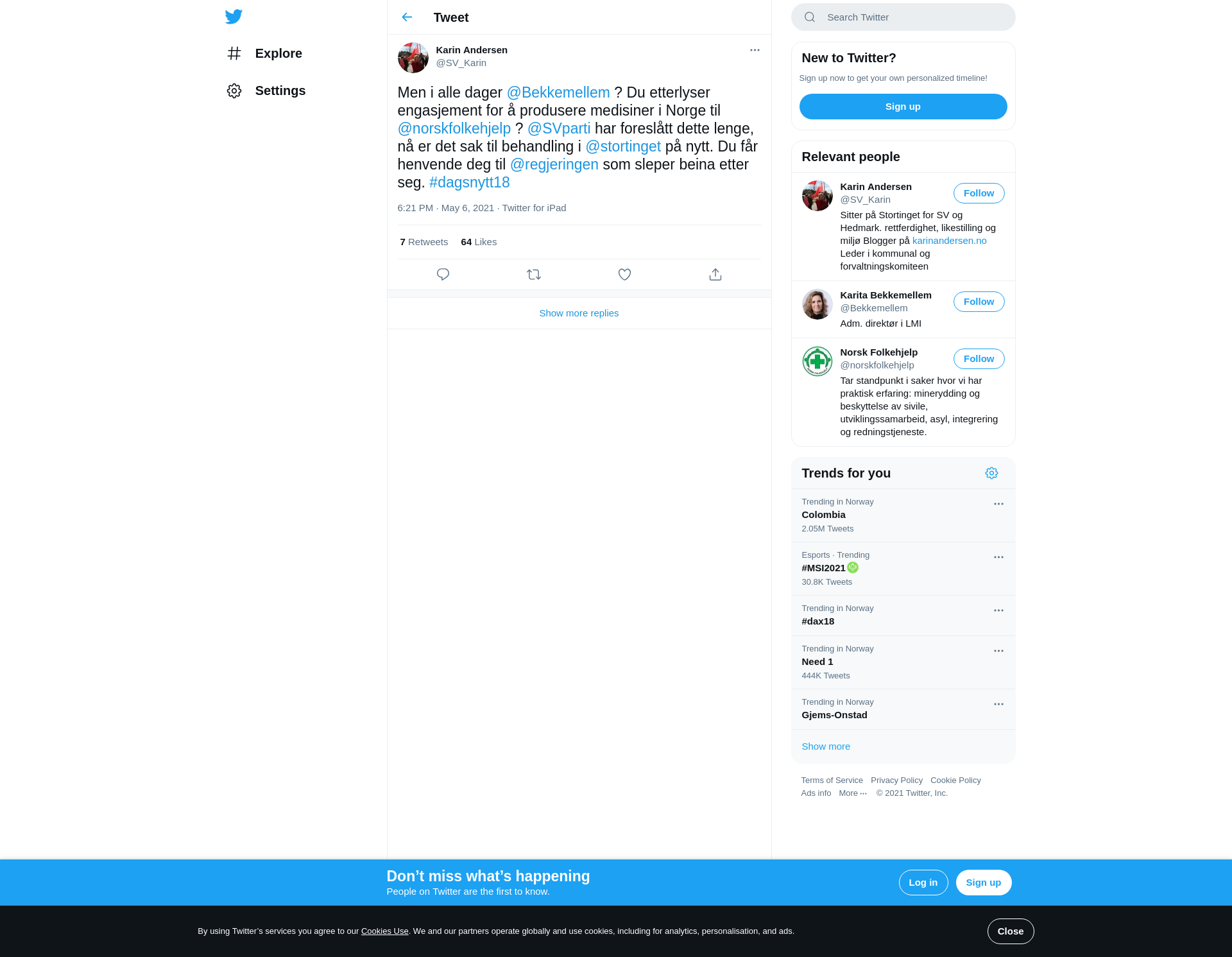This screenshot has width=1232, height=957.
Task: Open the #dagsnytt18 hashtag link
Action: pos(469,182)
